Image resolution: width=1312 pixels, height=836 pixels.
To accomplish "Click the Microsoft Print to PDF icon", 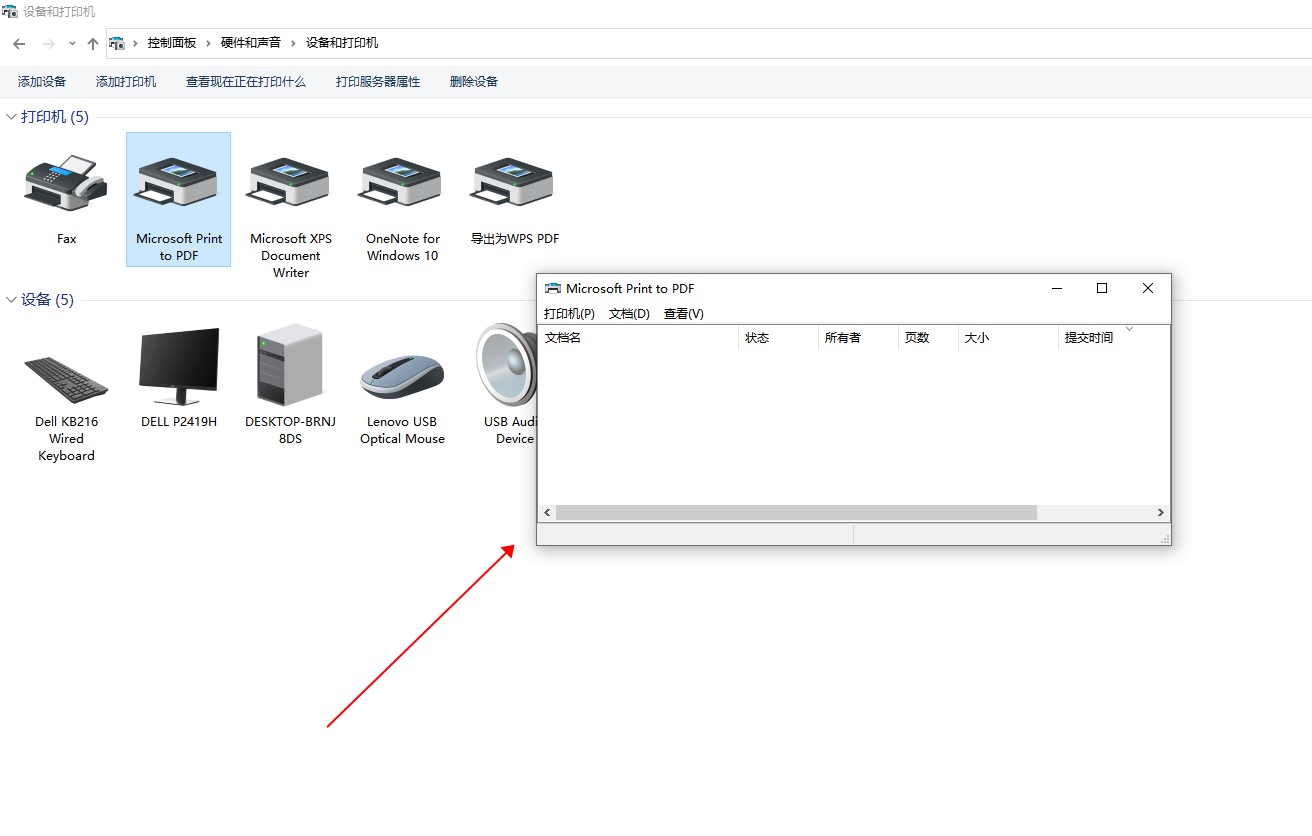I will click(x=179, y=184).
